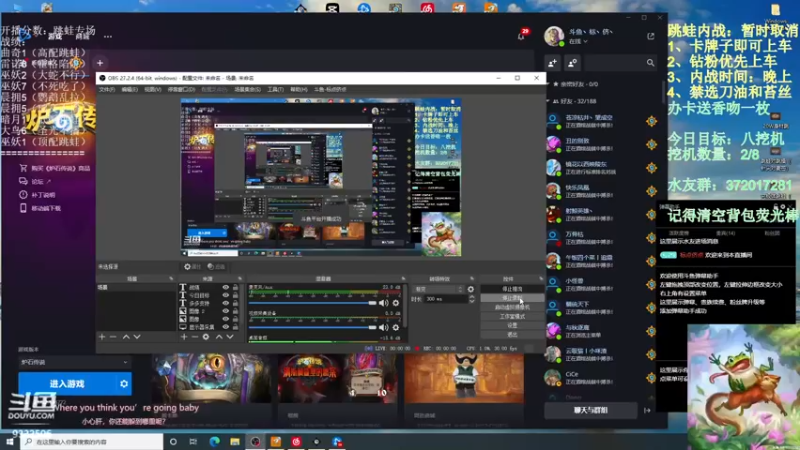Mute microphone/Aux speaker icon in OBS mixer

[384, 303]
